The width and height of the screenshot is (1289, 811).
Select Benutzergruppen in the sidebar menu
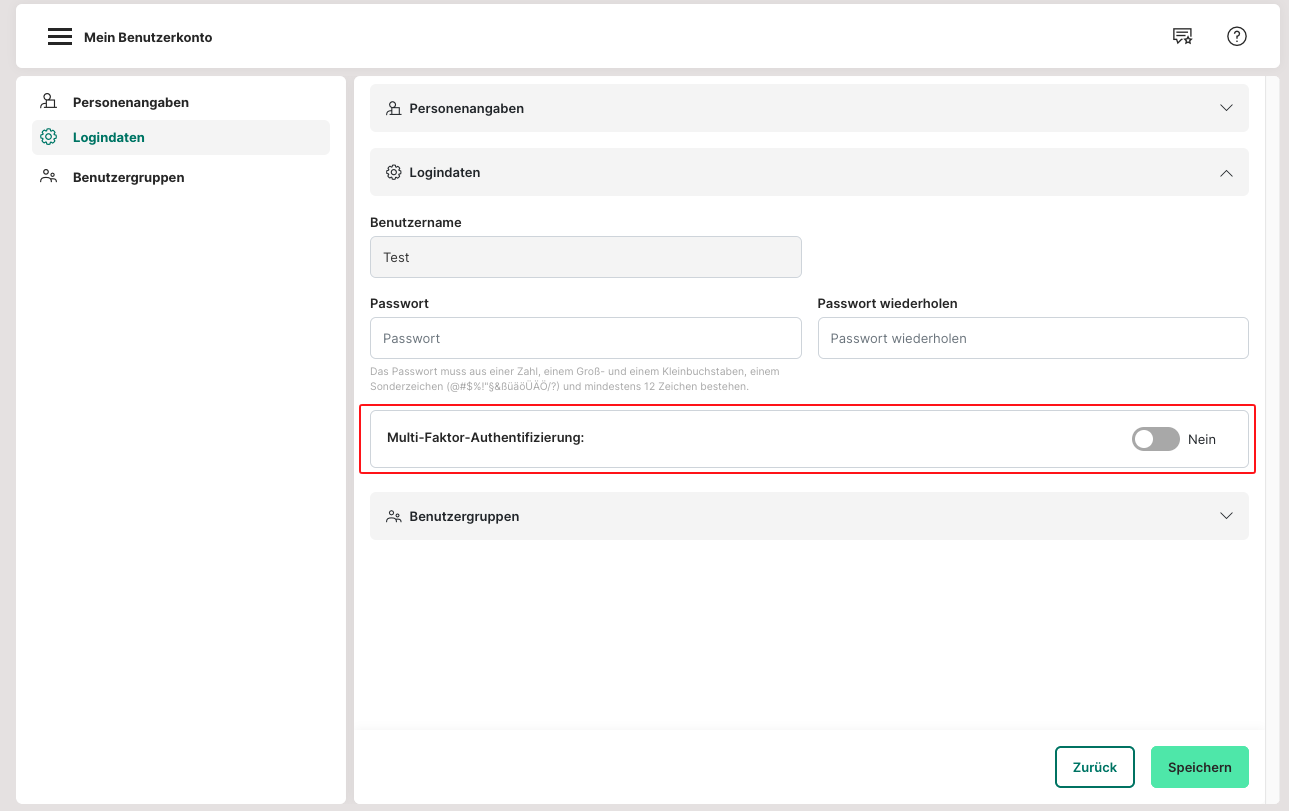(x=128, y=177)
